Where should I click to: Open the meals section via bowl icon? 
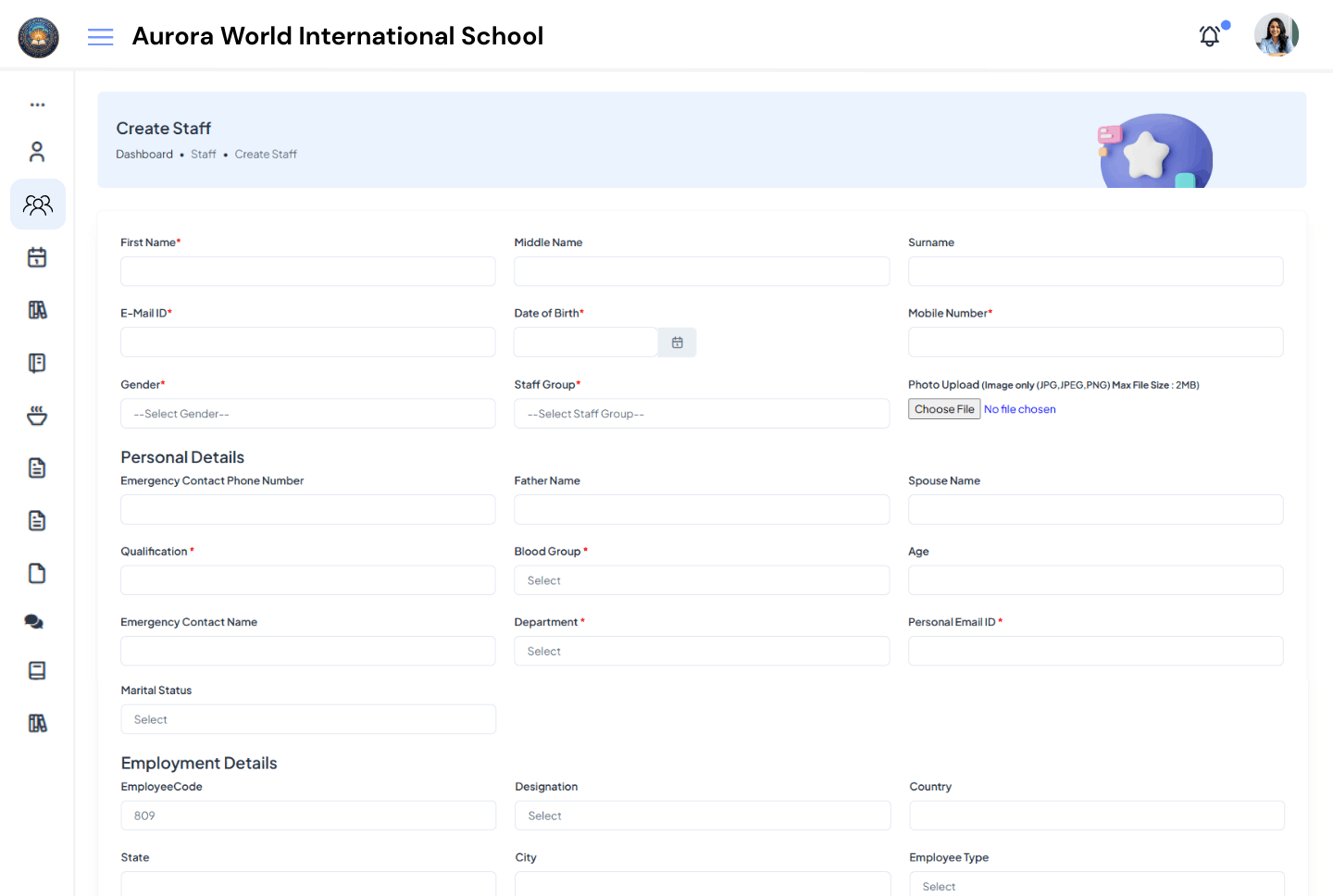tap(37, 415)
